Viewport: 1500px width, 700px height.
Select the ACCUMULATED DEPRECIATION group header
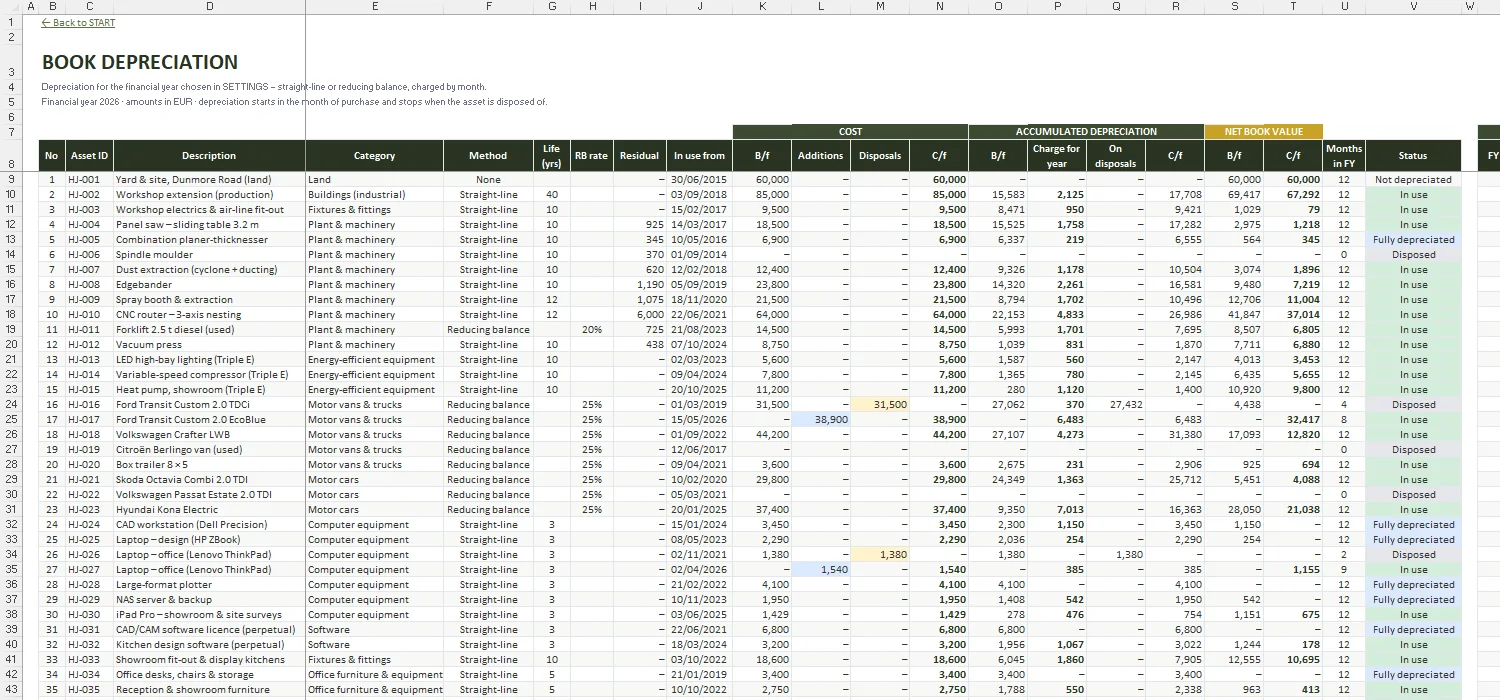(1086, 131)
